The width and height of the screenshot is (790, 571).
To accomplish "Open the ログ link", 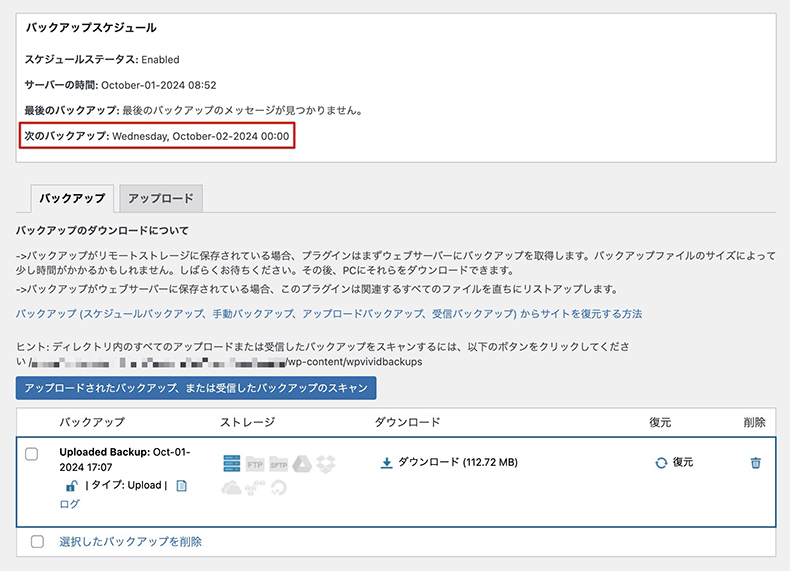I will [70, 504].
